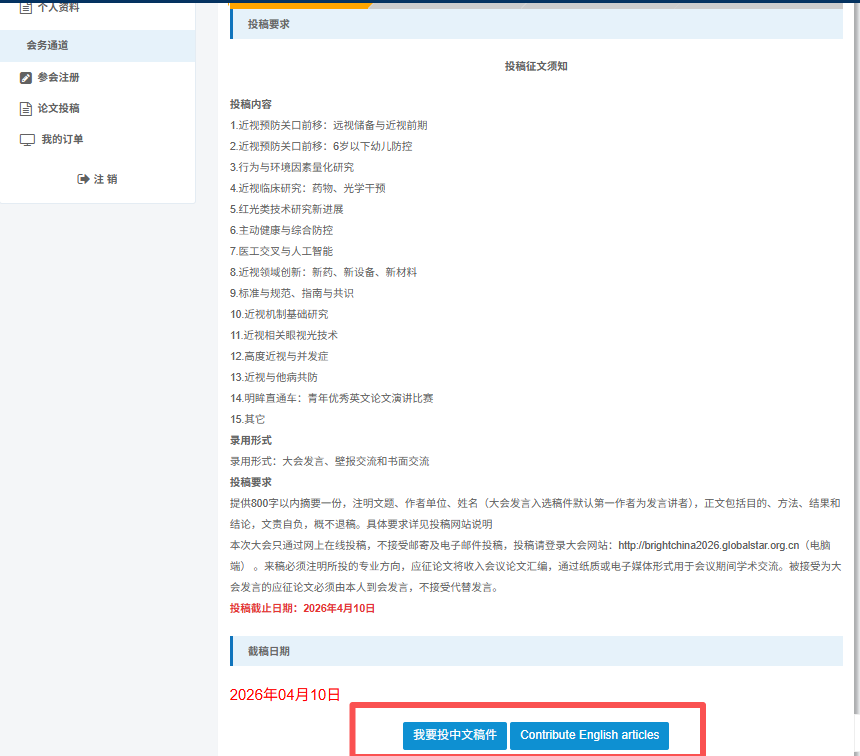860x756 pixels.
Task: Click the logout arrow icon beside 注销
Action: [82, 178]
